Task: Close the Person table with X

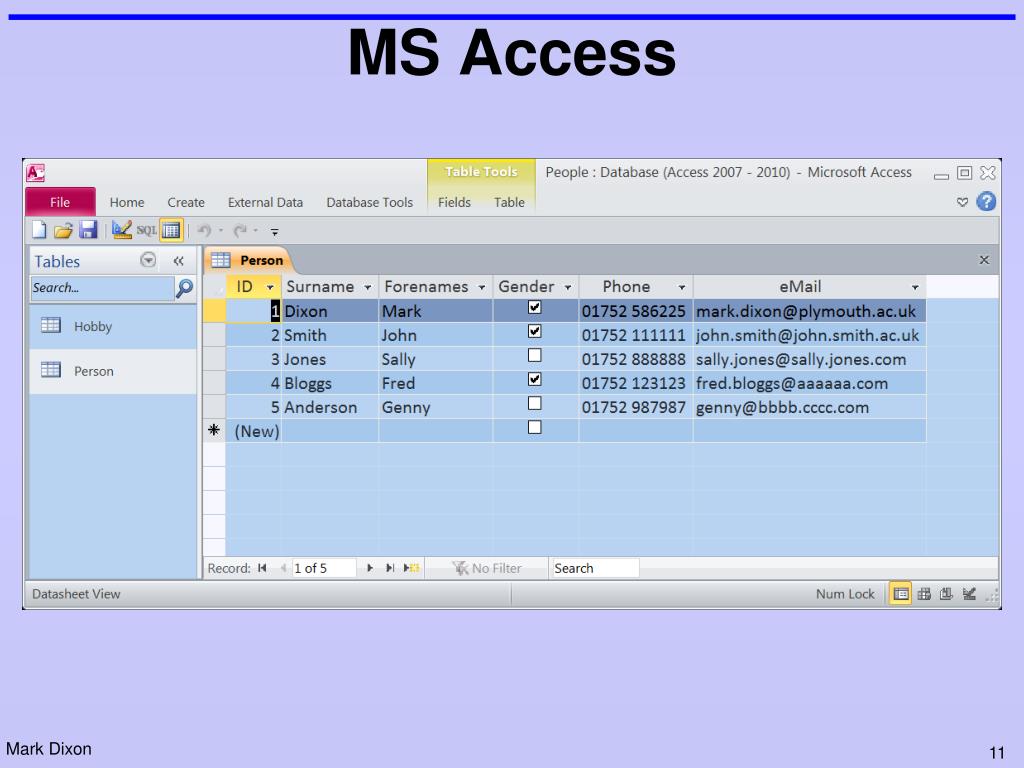Action: [984, 260]
